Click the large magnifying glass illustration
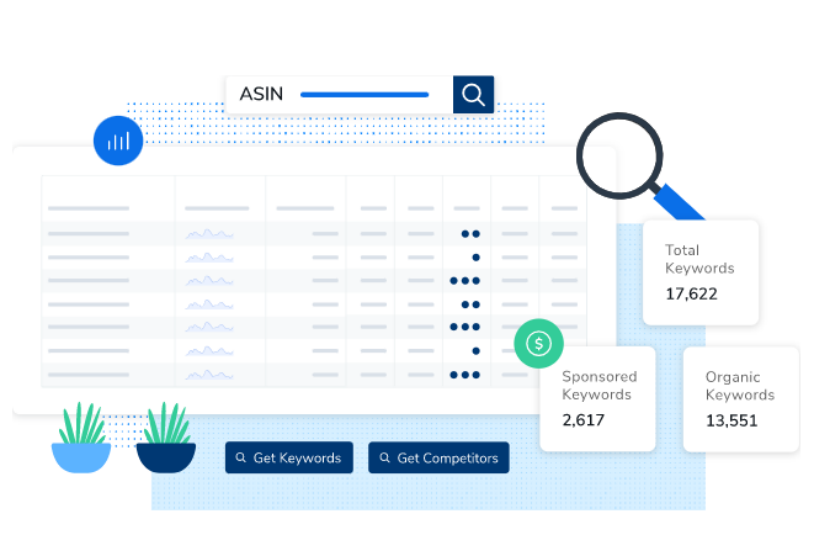 tap(620, 156)
